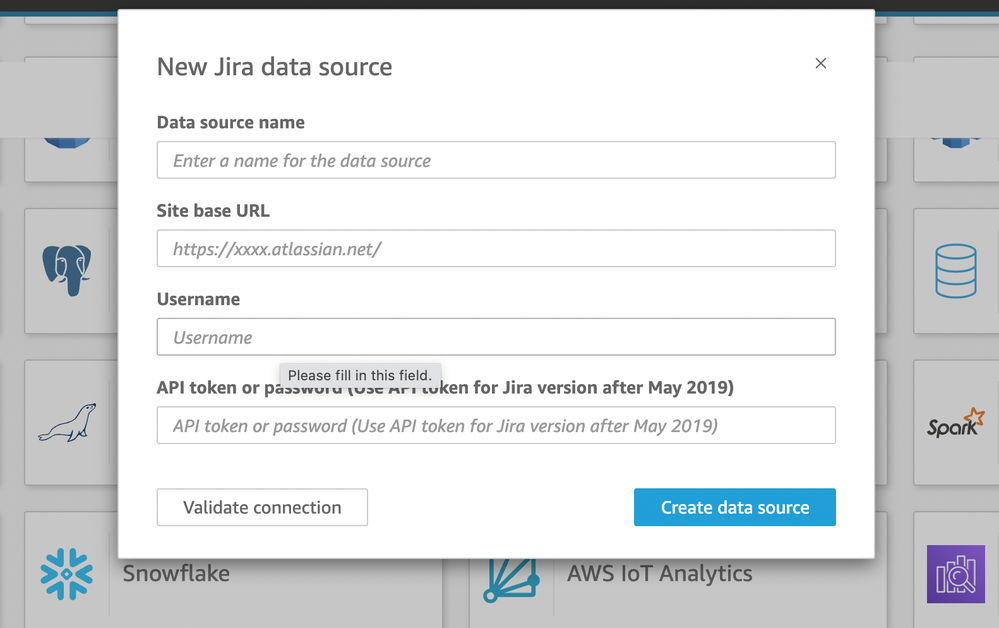The image size is (999, 628).
Task: Click the Data source name input field
Action: pyautogui.click(x=496, y=160)
